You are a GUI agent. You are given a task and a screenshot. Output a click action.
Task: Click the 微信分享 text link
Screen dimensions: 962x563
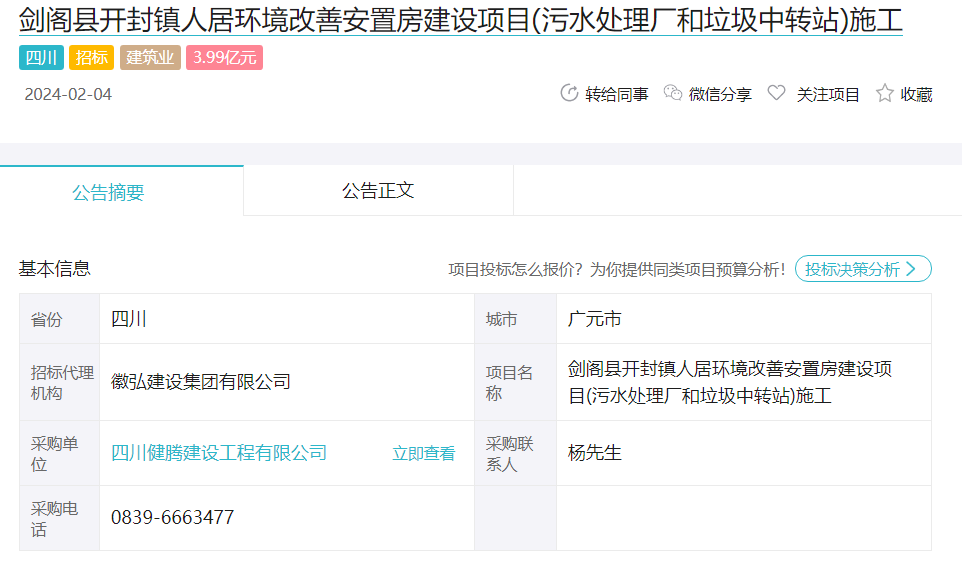(720, 94)
